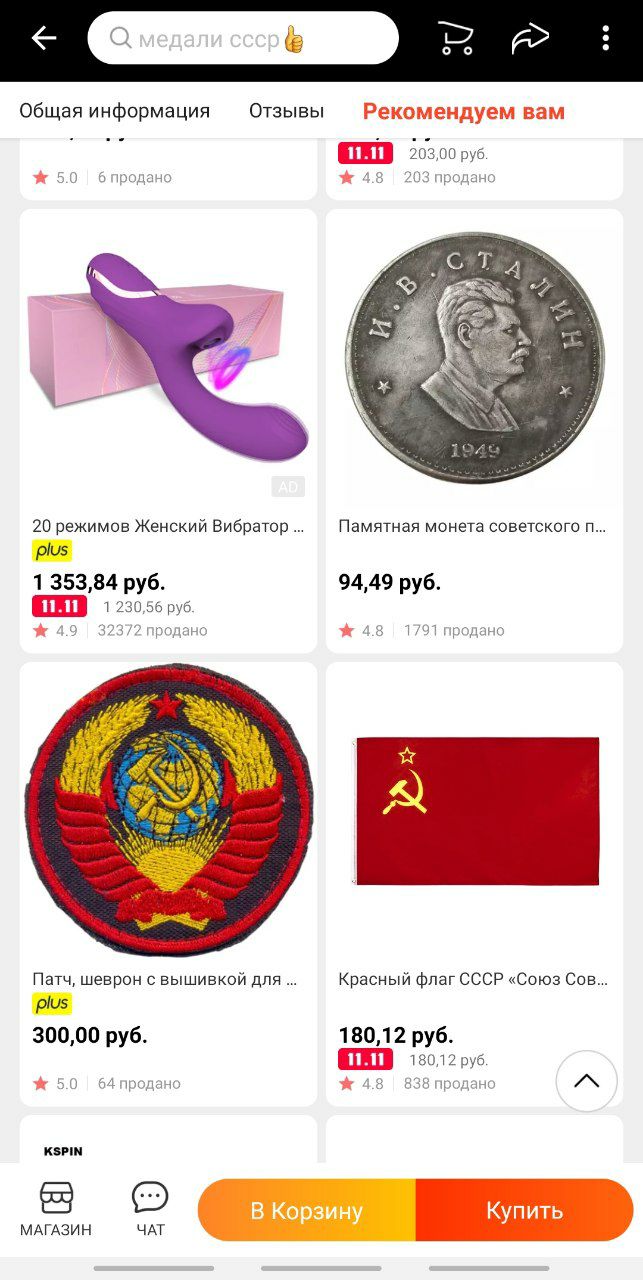
Task: Tap the В Корзину button
Action: coord(307,1211)
